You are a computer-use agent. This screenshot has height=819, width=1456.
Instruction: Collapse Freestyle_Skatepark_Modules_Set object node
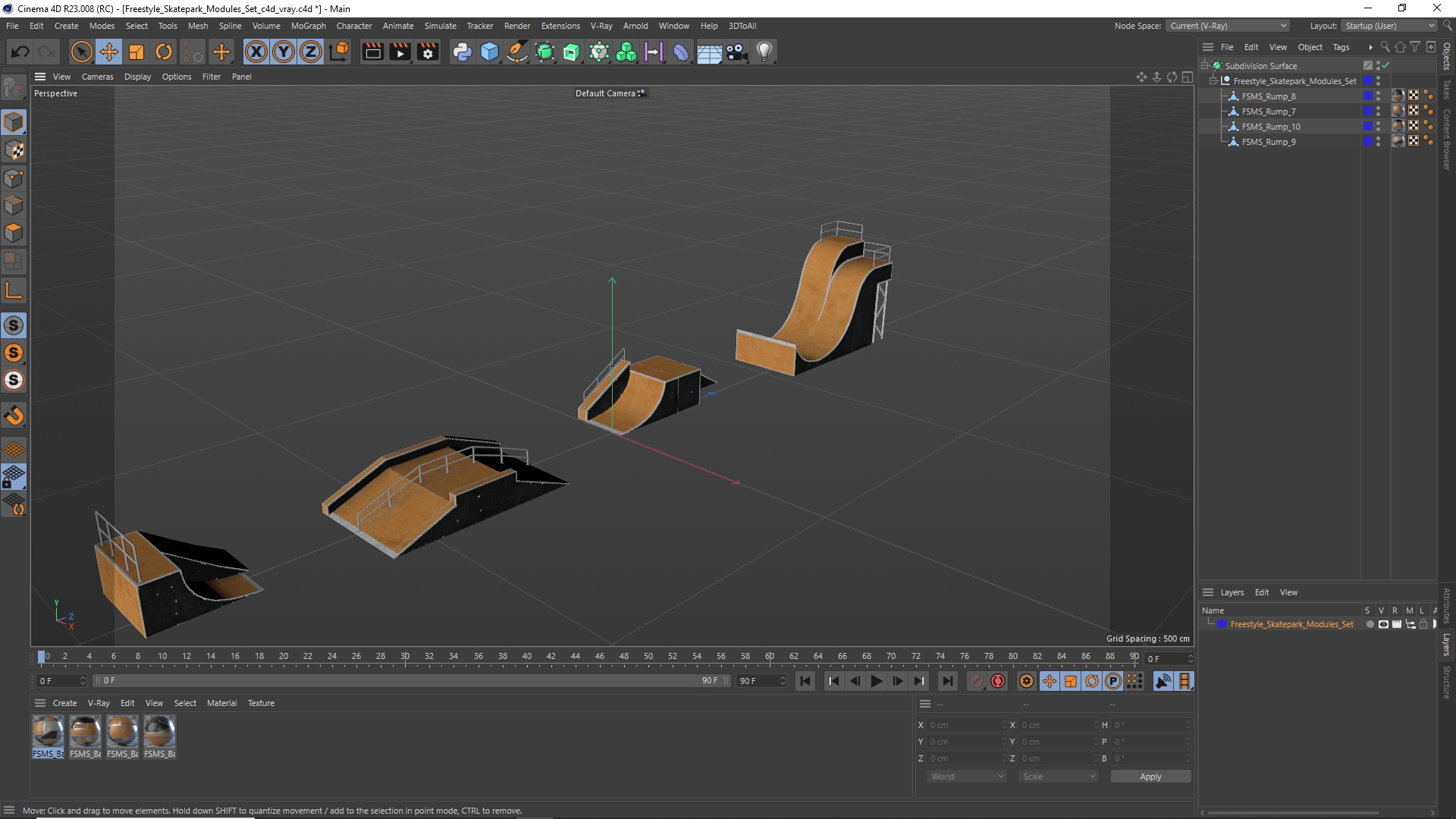click(x=1213, y=81)
